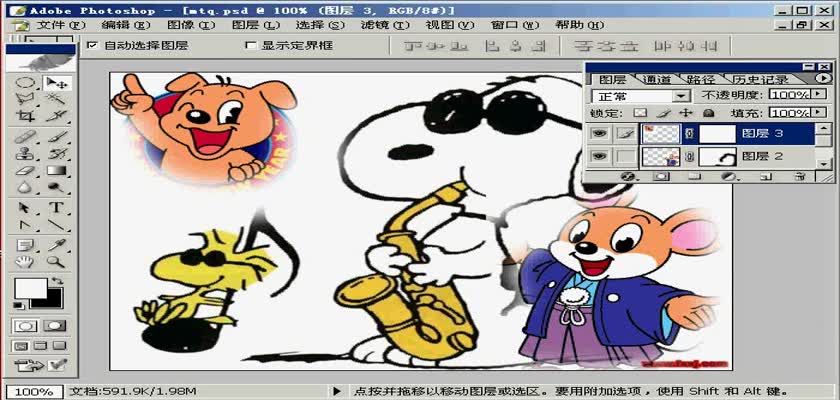Click the add layer mask button

click(x=662, y=176)
